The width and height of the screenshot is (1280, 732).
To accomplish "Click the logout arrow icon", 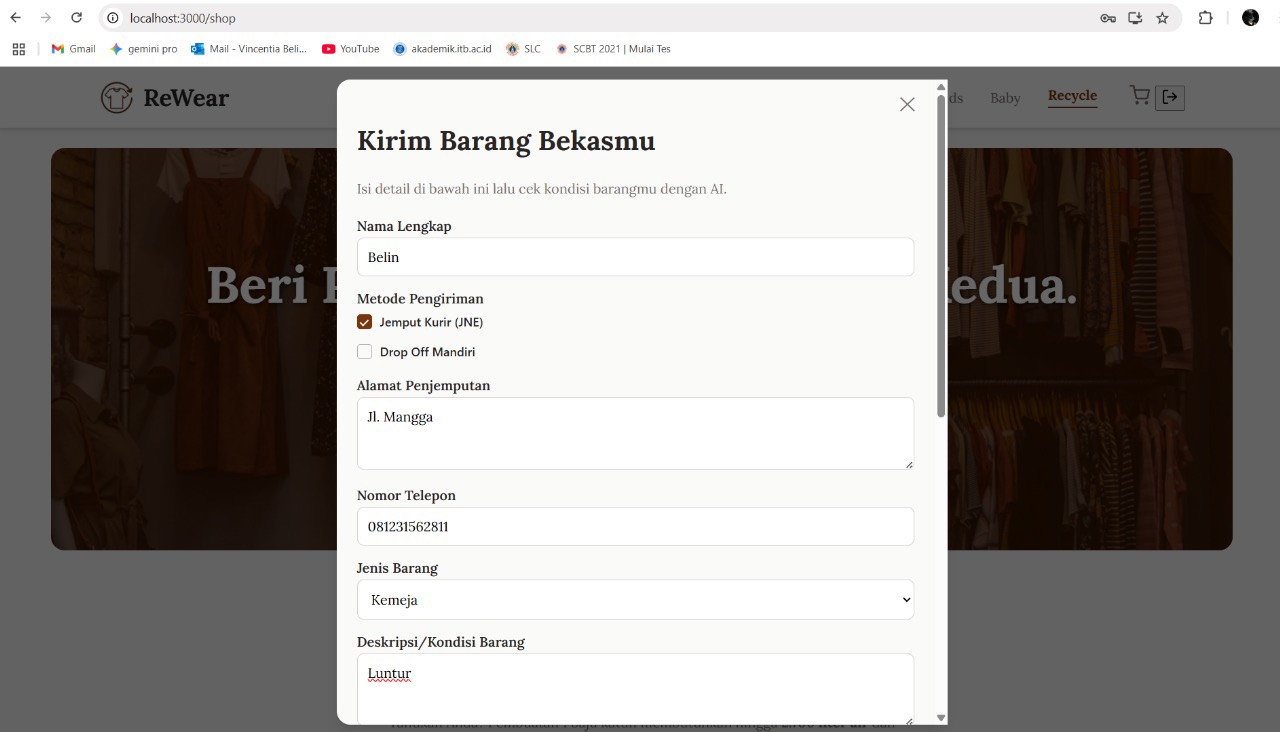I will coord(1170,97).
